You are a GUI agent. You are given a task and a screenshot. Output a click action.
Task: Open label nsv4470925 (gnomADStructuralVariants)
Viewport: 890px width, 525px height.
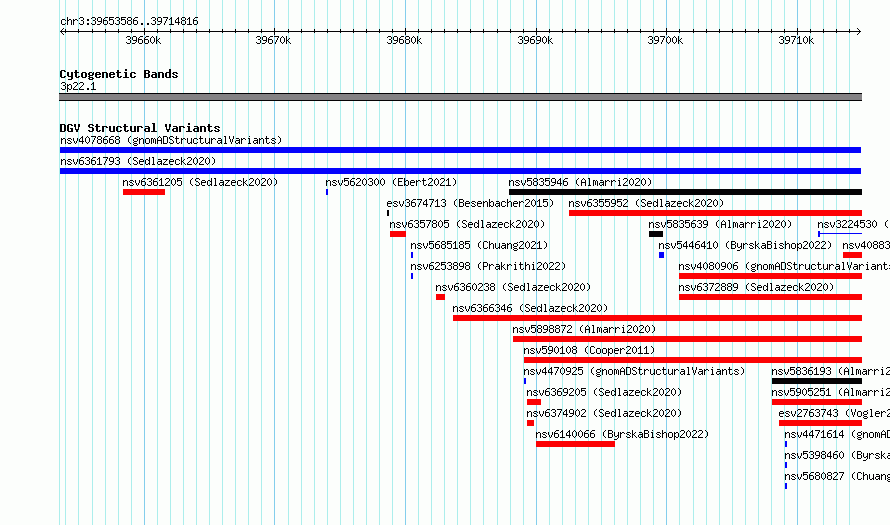[x=634, y=371]
